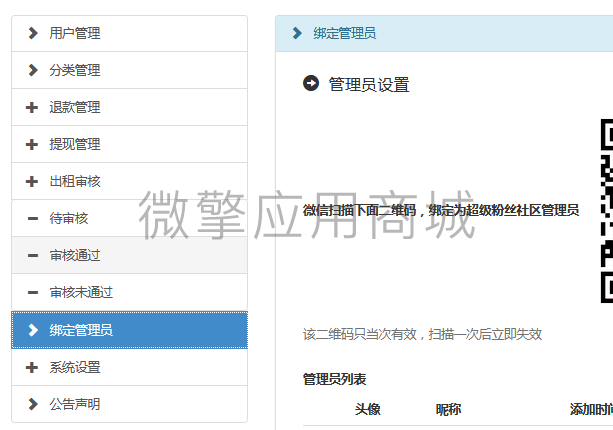
Task: Click the 头像 column header
Action: coord(367,409)
